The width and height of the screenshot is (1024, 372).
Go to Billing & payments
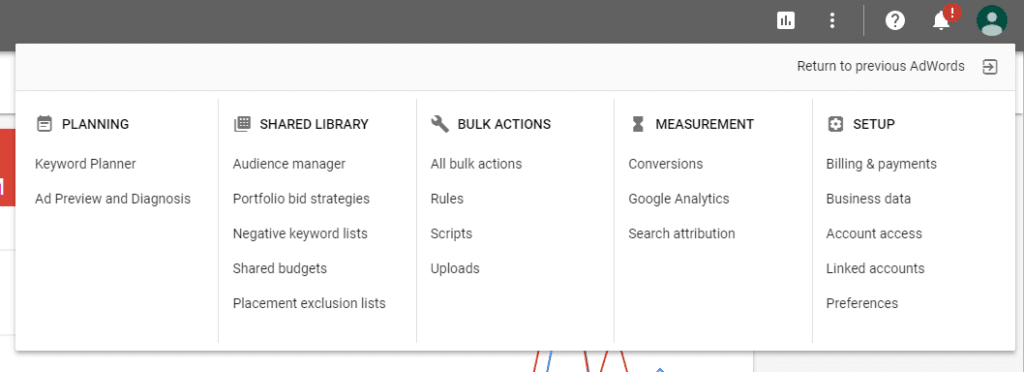click(x=882, y=164)
